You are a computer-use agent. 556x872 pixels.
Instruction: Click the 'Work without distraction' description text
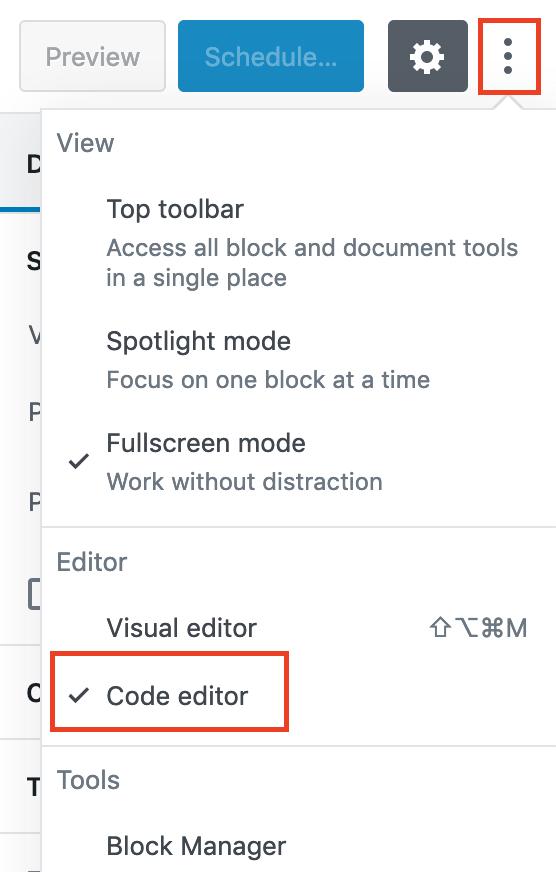click(245, 482)
